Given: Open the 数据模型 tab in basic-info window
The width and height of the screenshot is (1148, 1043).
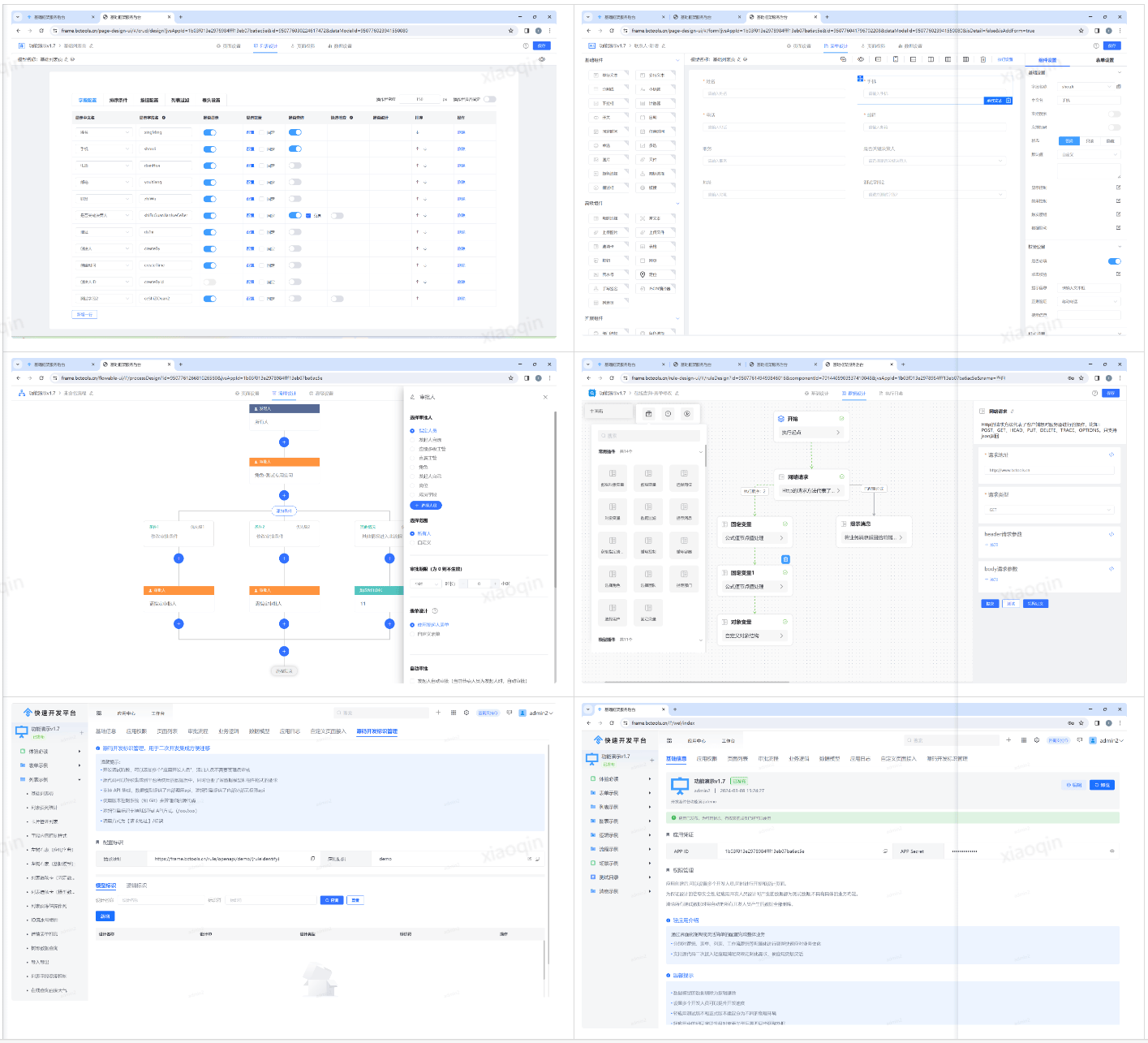Looking at the screenshot, I should pos(829,759).
